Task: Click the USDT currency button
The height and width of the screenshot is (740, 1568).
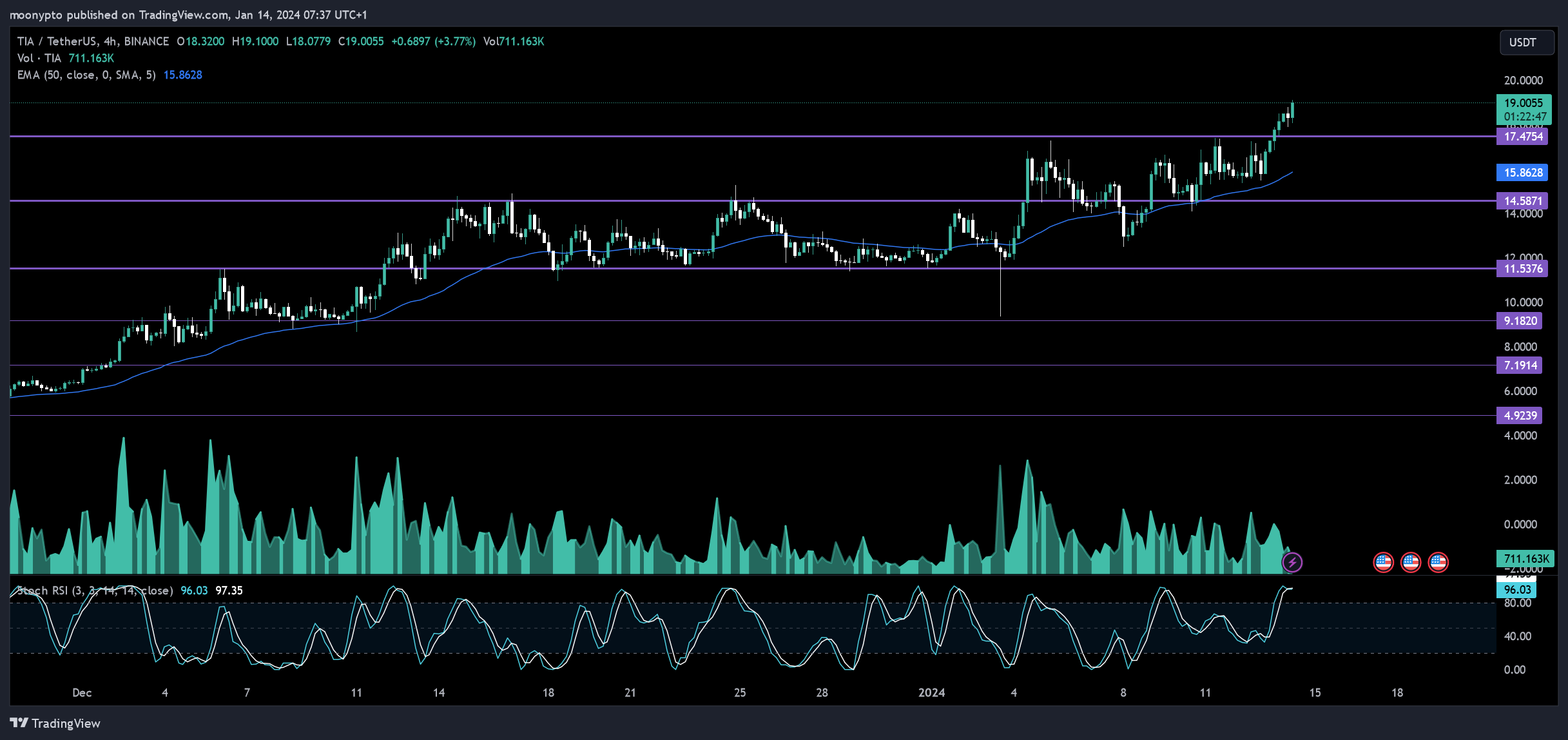Action: point(1527,43)
